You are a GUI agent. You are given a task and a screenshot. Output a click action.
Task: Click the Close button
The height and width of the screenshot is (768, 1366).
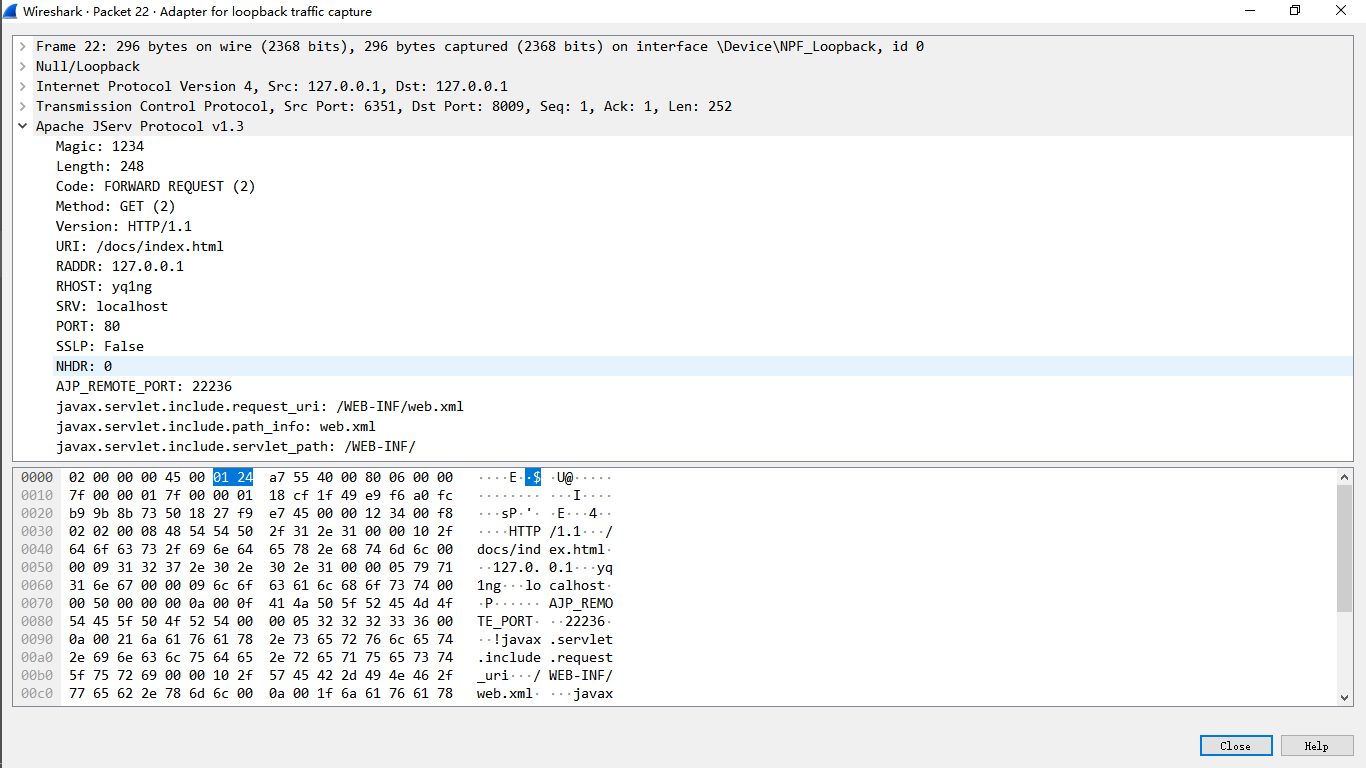tap(1236, 746)
